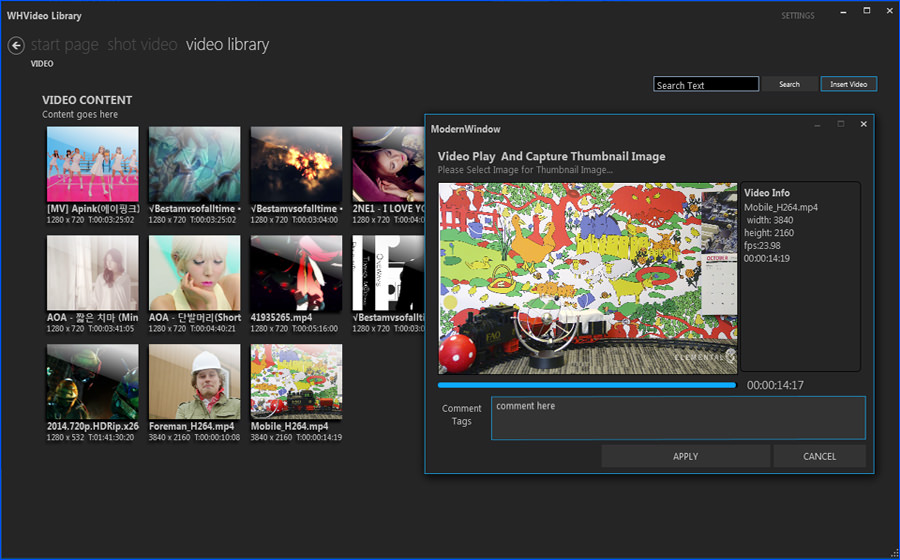Click the video preview frame in ModernWindow

coord(588,279)
